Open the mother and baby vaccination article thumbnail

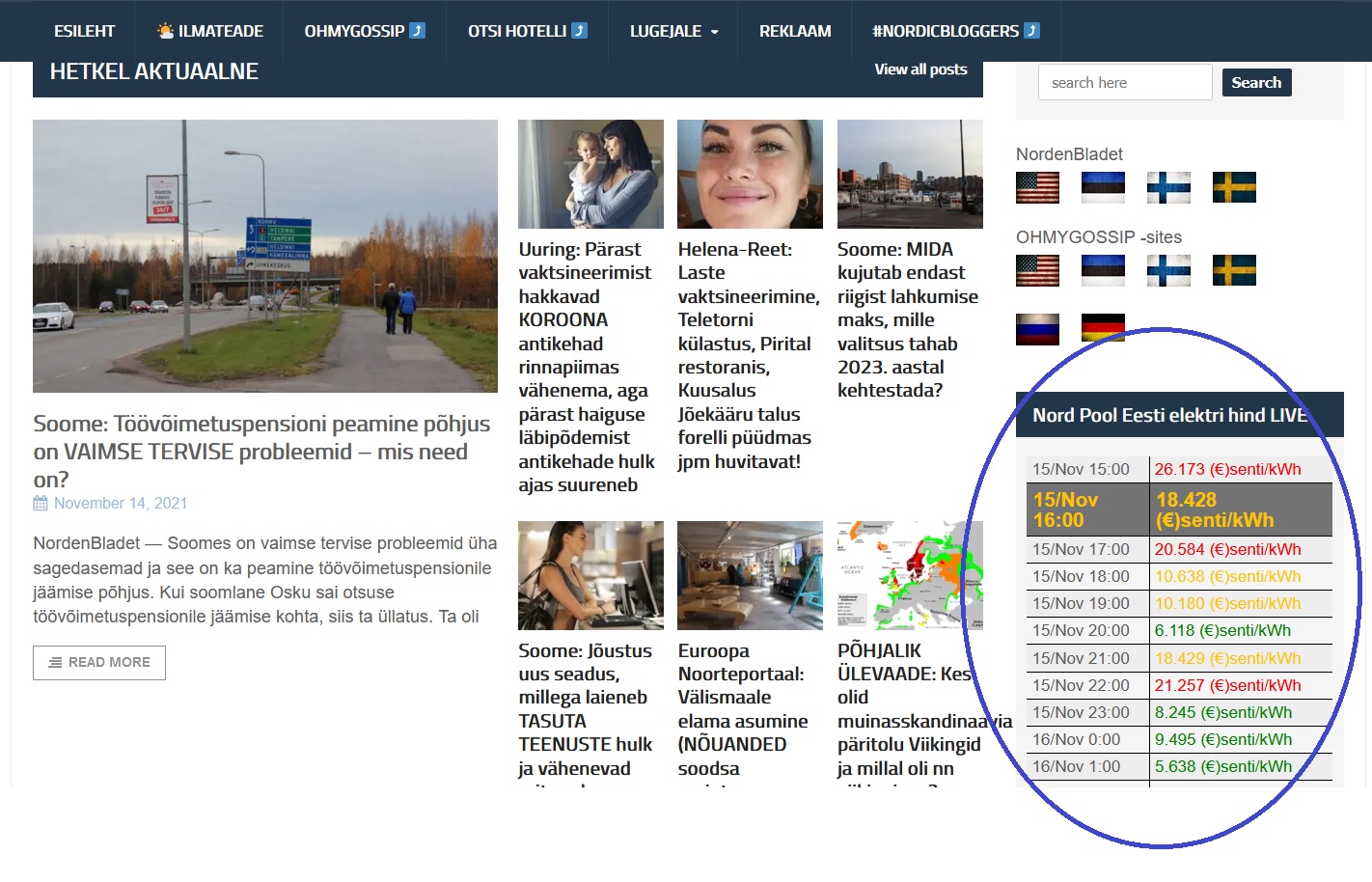590,175
